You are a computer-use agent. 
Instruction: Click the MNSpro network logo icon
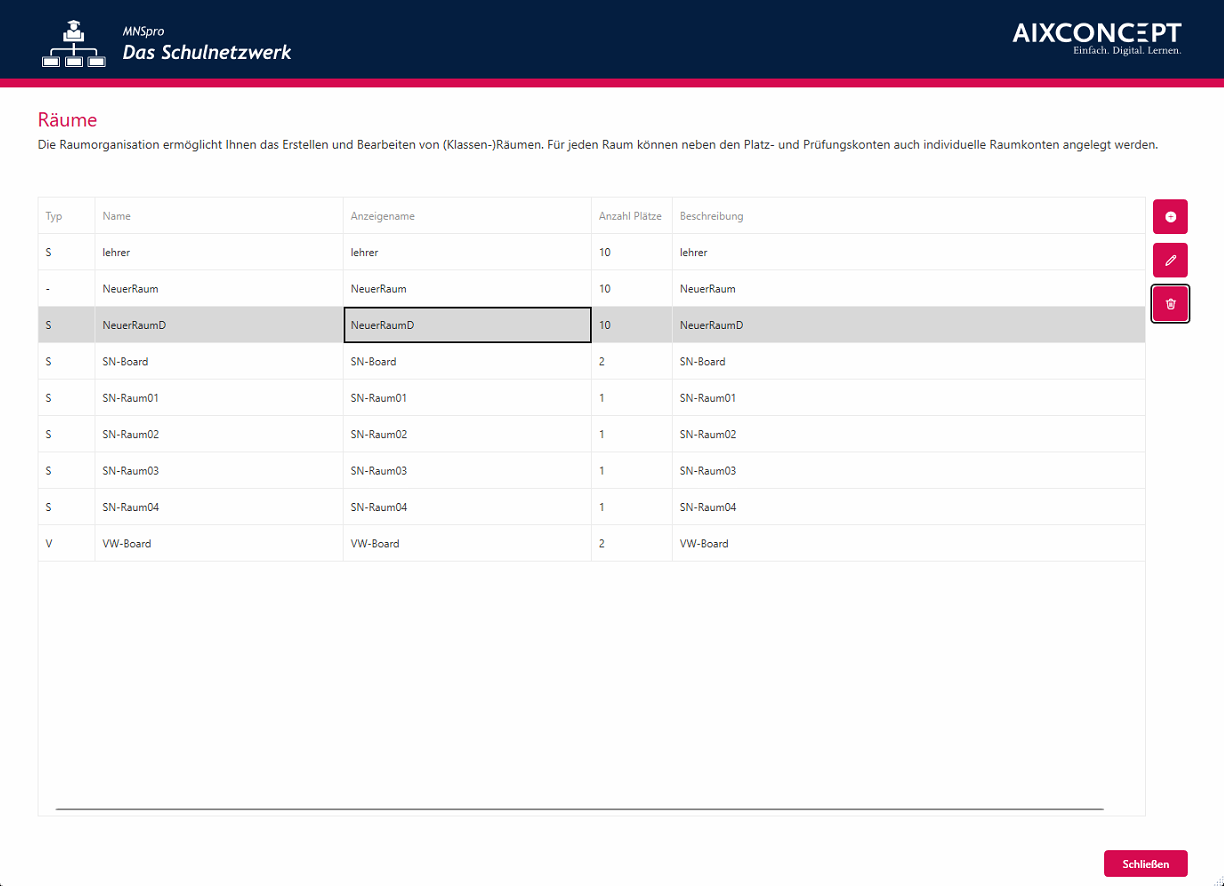tap(74, 46)
